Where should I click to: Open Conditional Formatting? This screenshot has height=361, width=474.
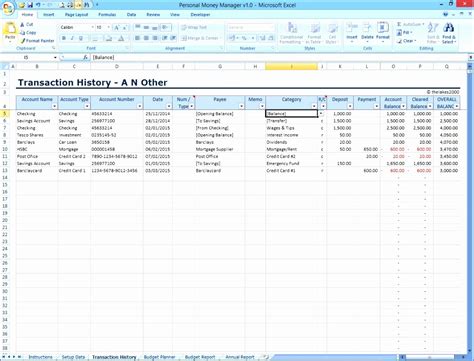pos(291,33)
